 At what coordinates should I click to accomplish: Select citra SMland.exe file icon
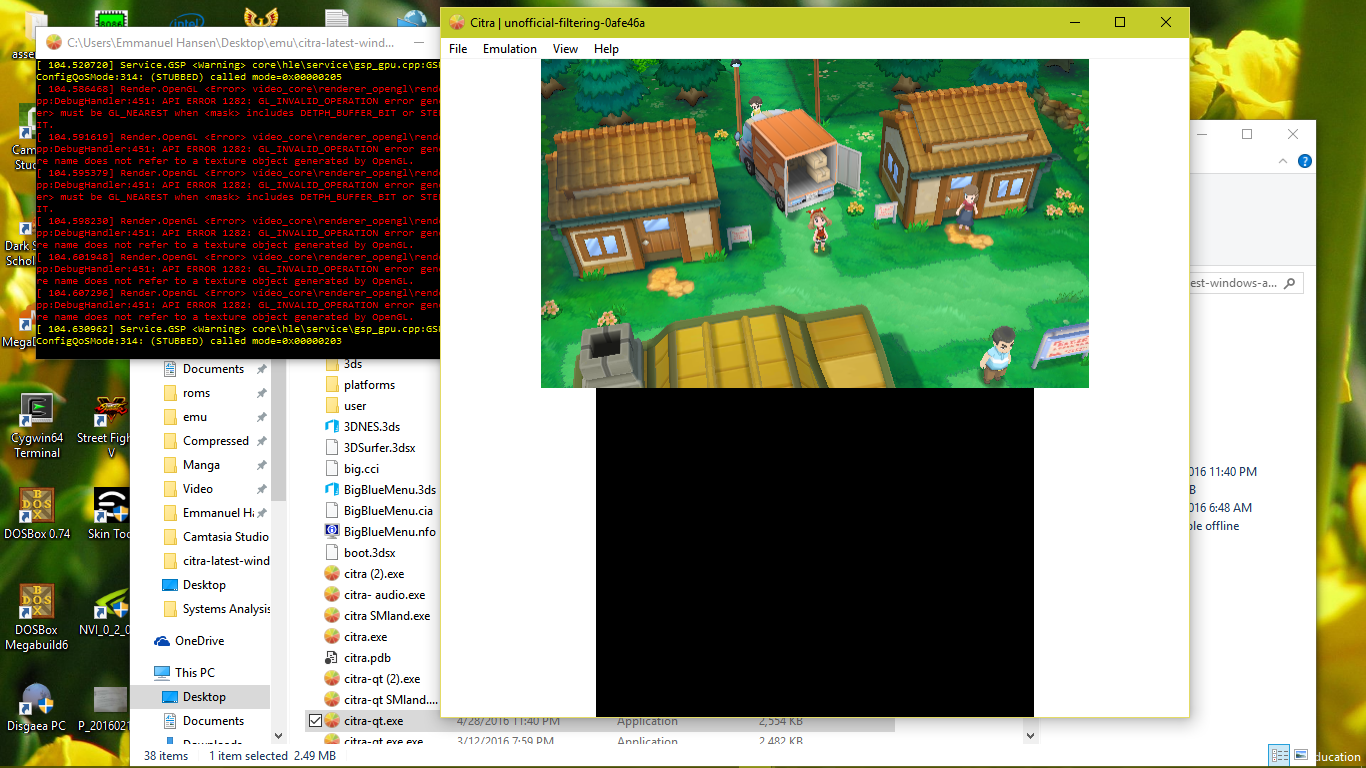coord(333,616)
